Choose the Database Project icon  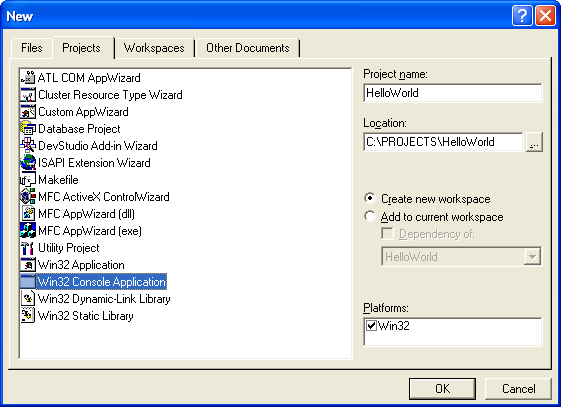coord(28,129)
